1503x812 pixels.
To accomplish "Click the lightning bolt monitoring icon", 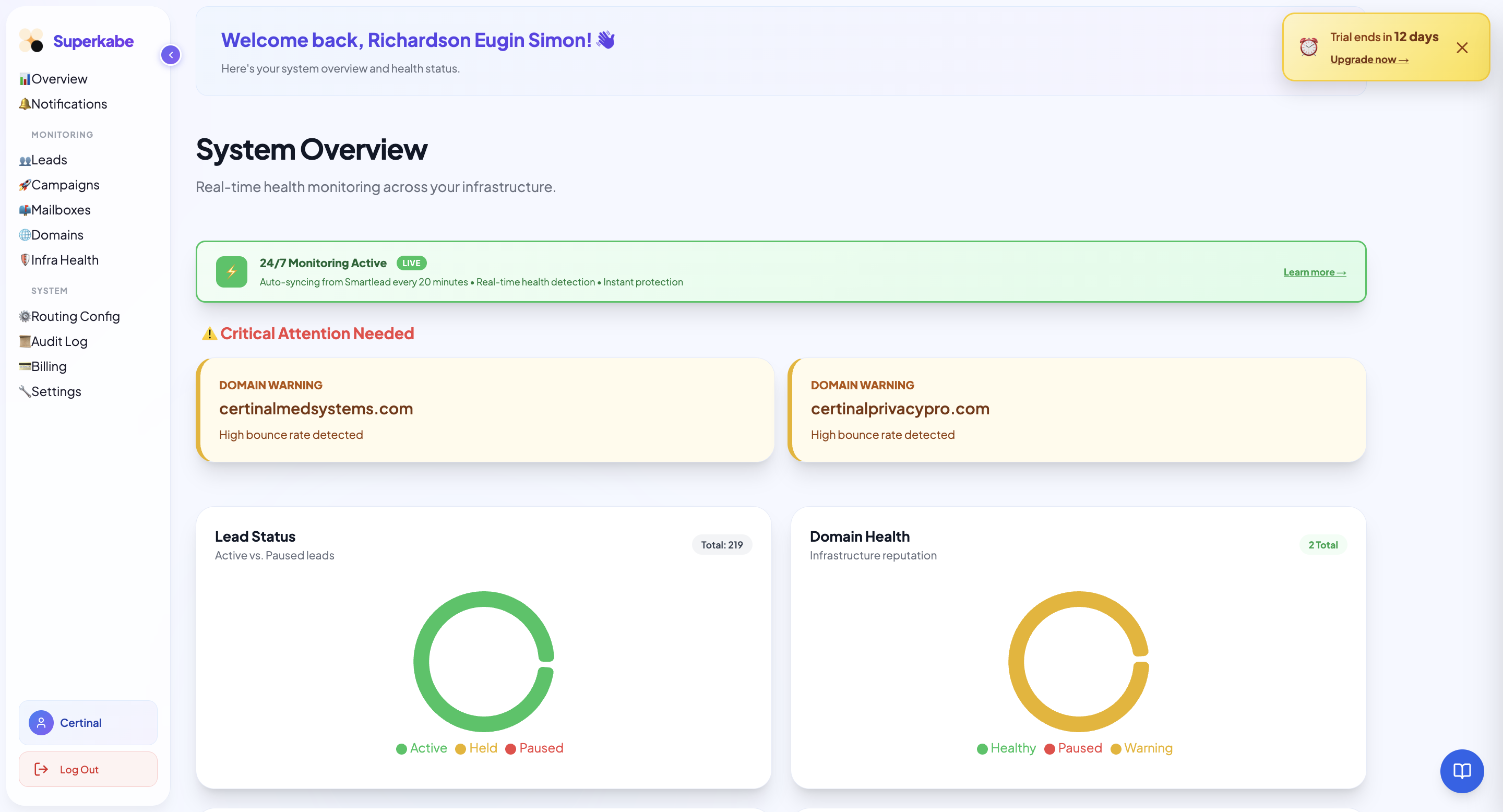I will [232, 272].
